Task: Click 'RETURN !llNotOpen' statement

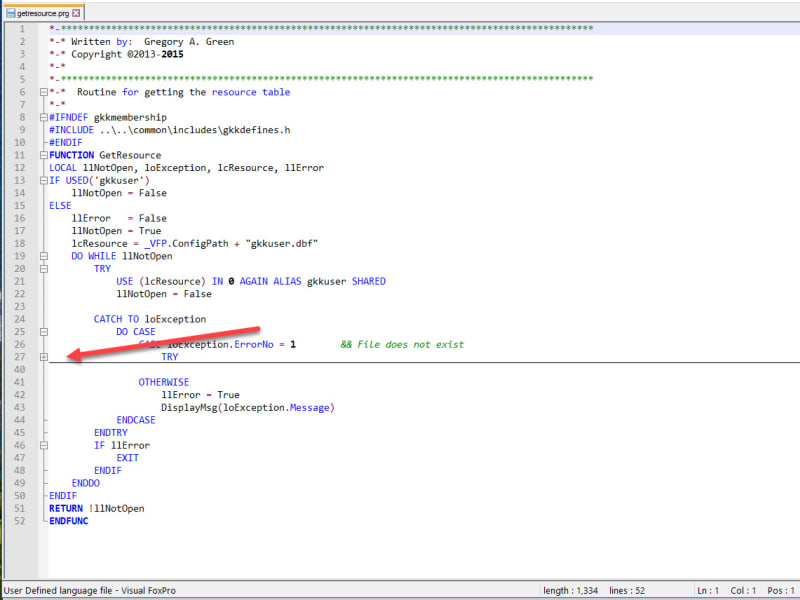Action: click(x=97, y=508)
